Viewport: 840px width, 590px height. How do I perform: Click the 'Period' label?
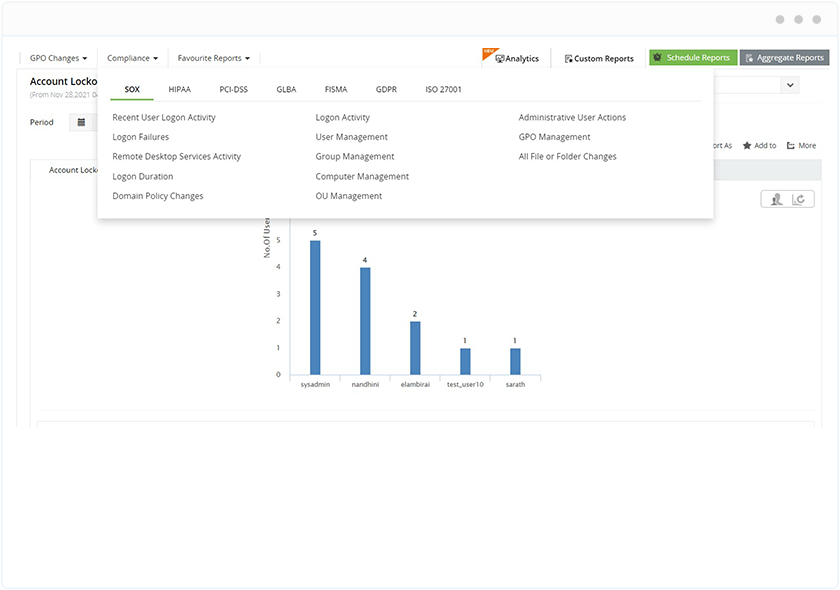click(42, 122)
